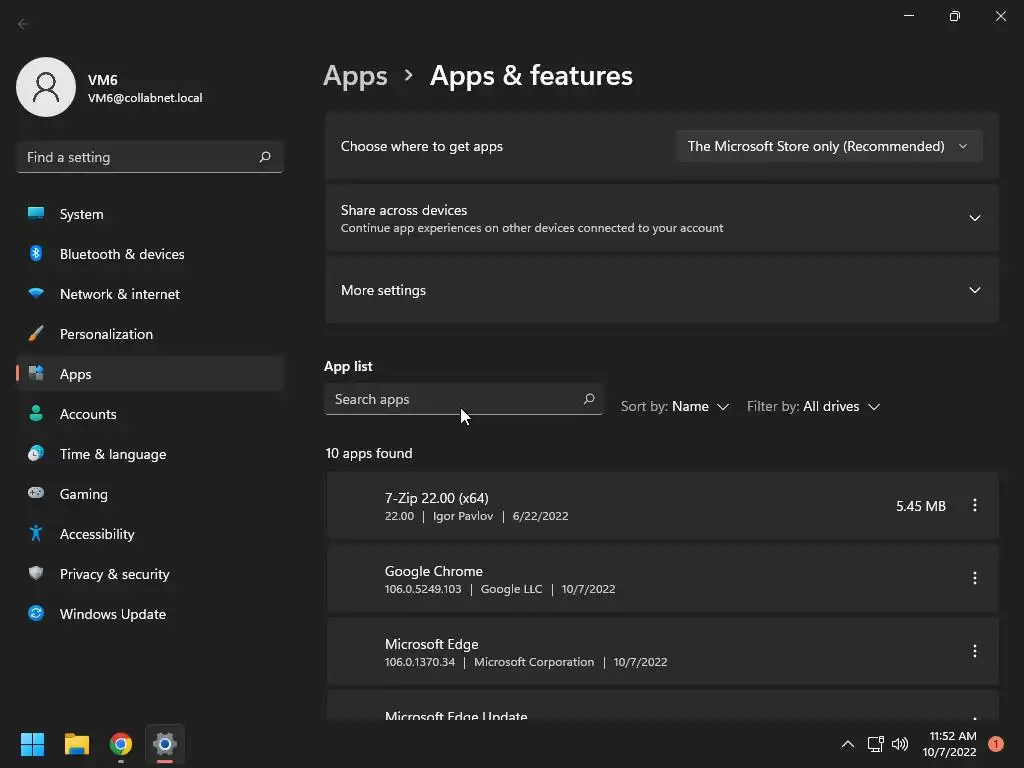This screenshot has height=768, width=1024.
Task: Open the Filter by All drives dropdown
Action: coord(813,407)
